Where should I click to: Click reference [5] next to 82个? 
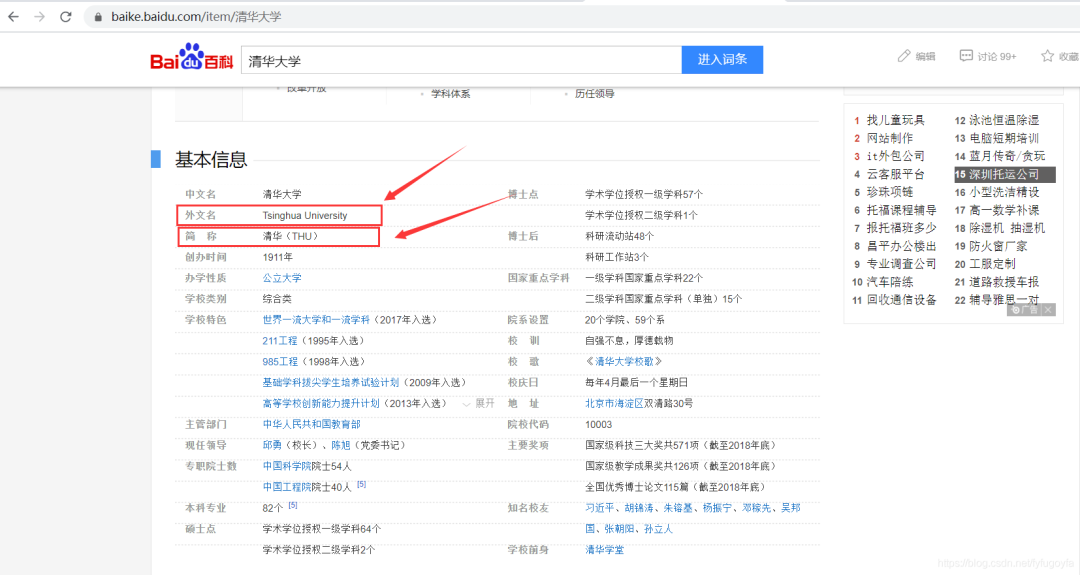tap(293, 505)
